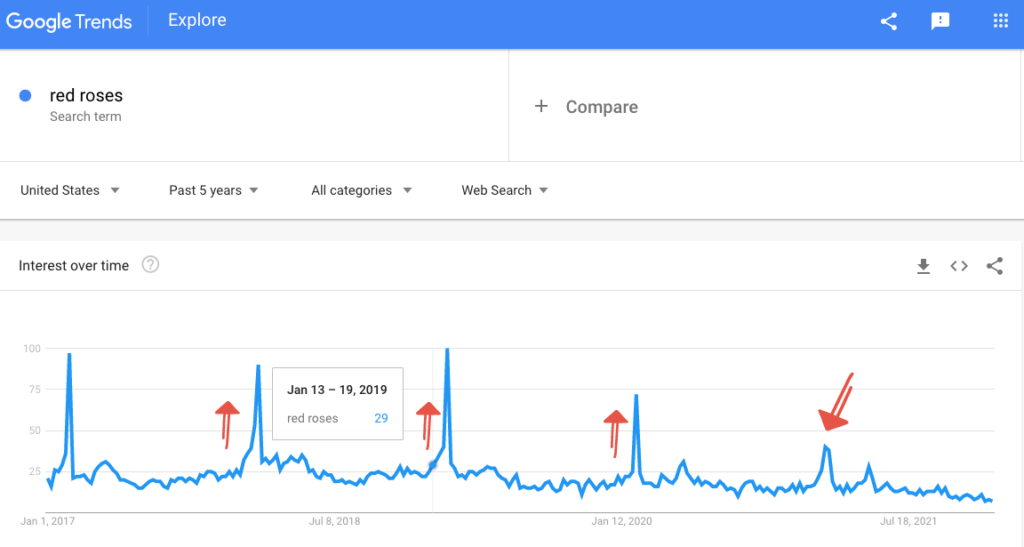
Task: Open the Past 5 years time dropdown
Action: (214, 190)
